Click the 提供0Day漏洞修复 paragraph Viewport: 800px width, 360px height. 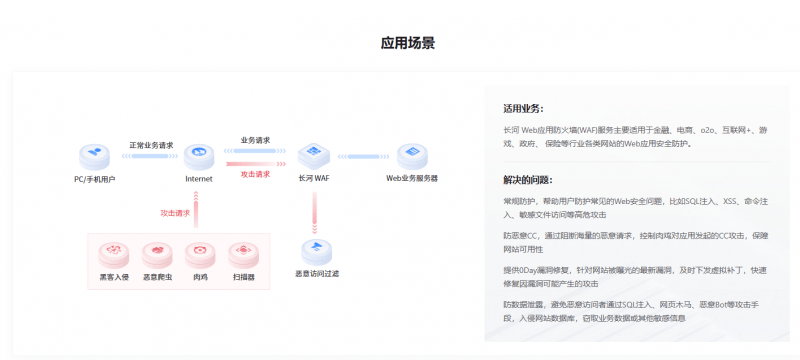coord(636,277)
